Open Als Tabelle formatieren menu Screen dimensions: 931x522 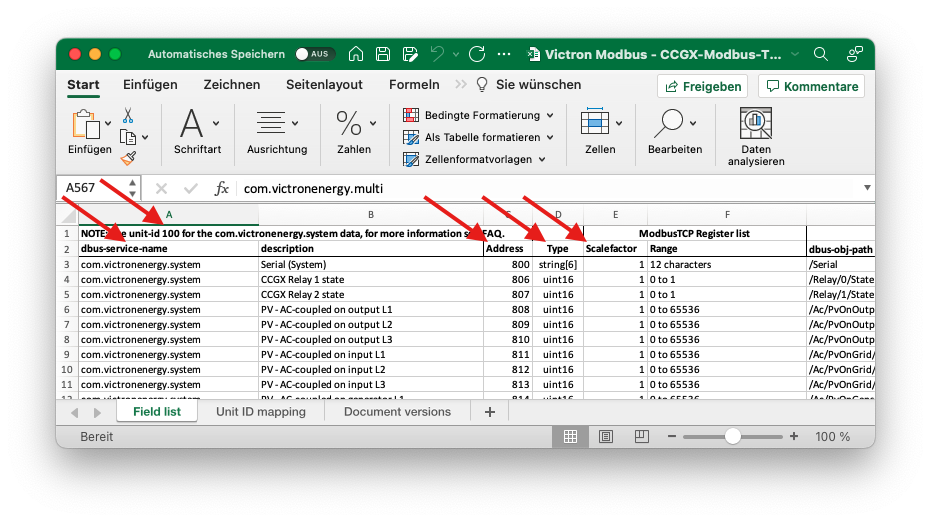tap(478, 137)
